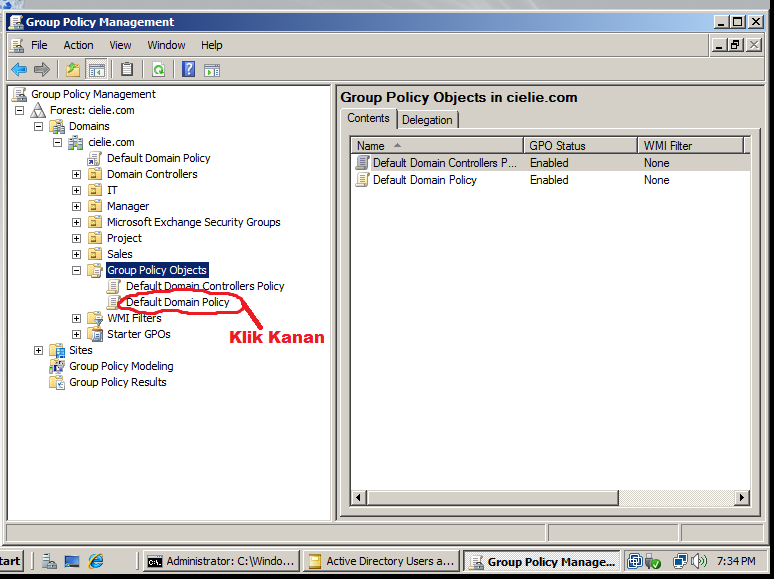774x579 pixels.
Task: Click the network connection tray icon
Action: coord(681,561)
